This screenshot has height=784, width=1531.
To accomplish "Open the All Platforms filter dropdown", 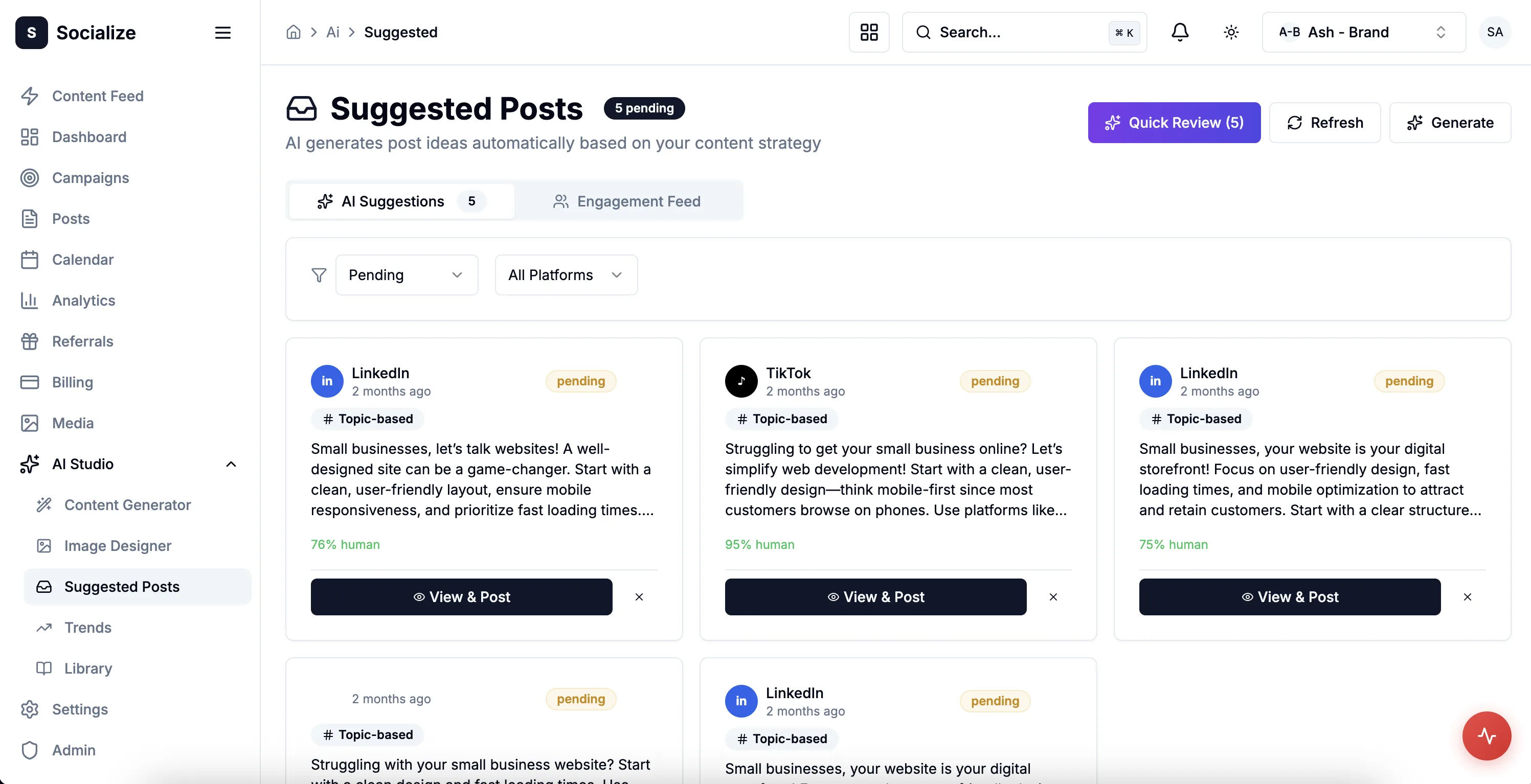I will point(566,275).
